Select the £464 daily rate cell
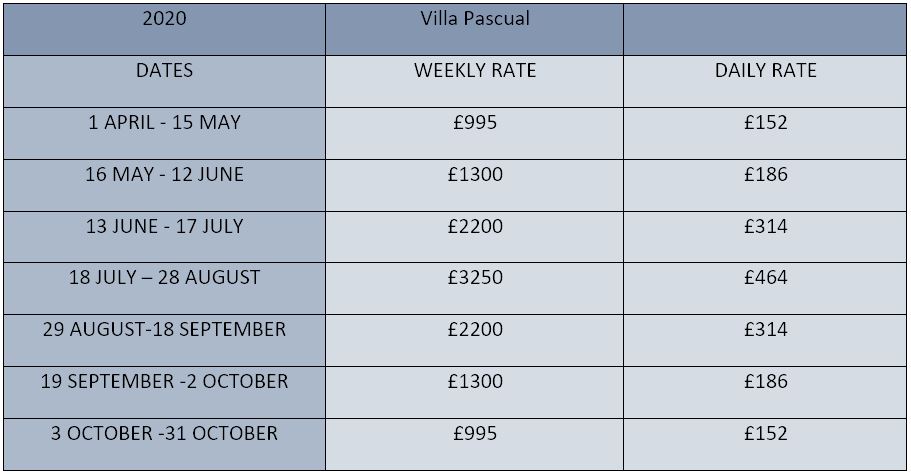This screenshot has width=911, height=475. (765, 278)
